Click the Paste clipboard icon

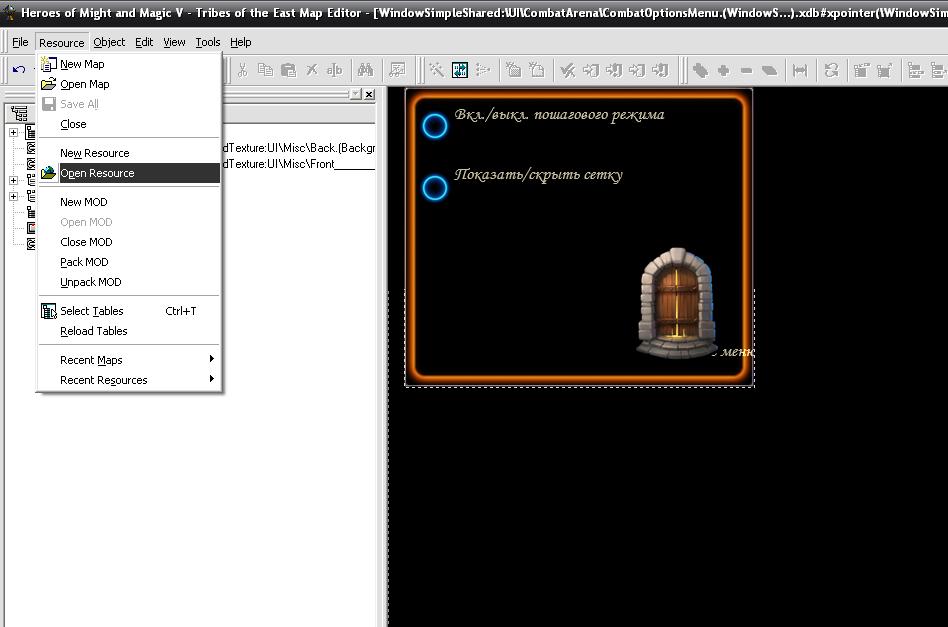pos(288,70)
